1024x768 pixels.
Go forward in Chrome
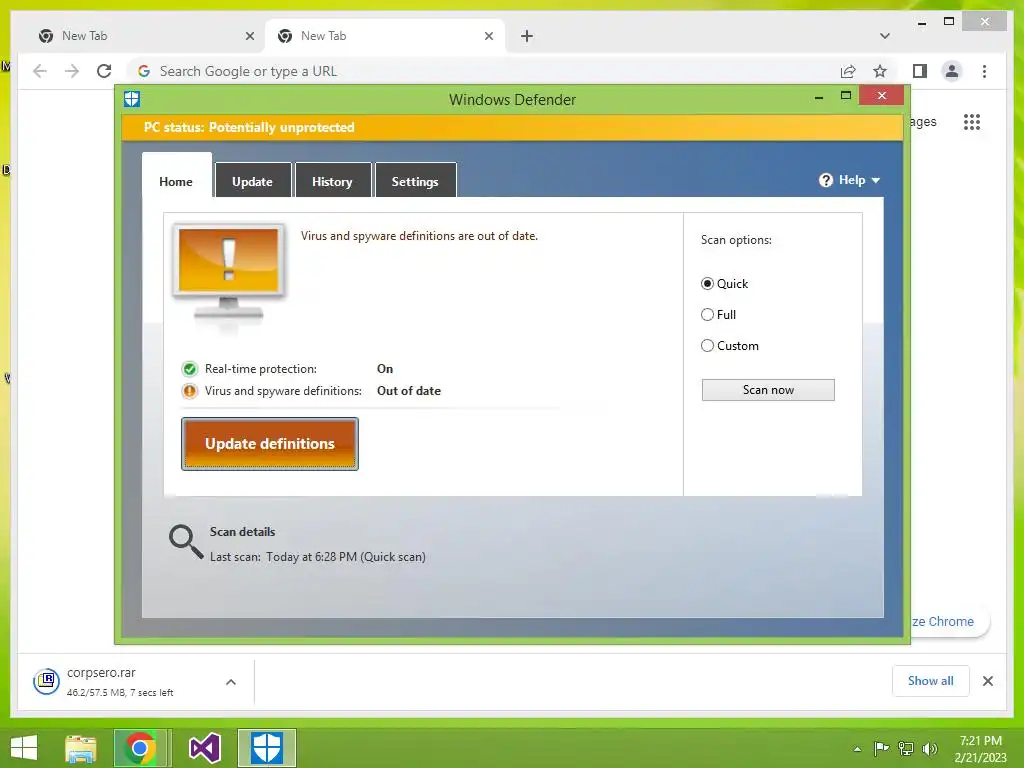point(72,71)
